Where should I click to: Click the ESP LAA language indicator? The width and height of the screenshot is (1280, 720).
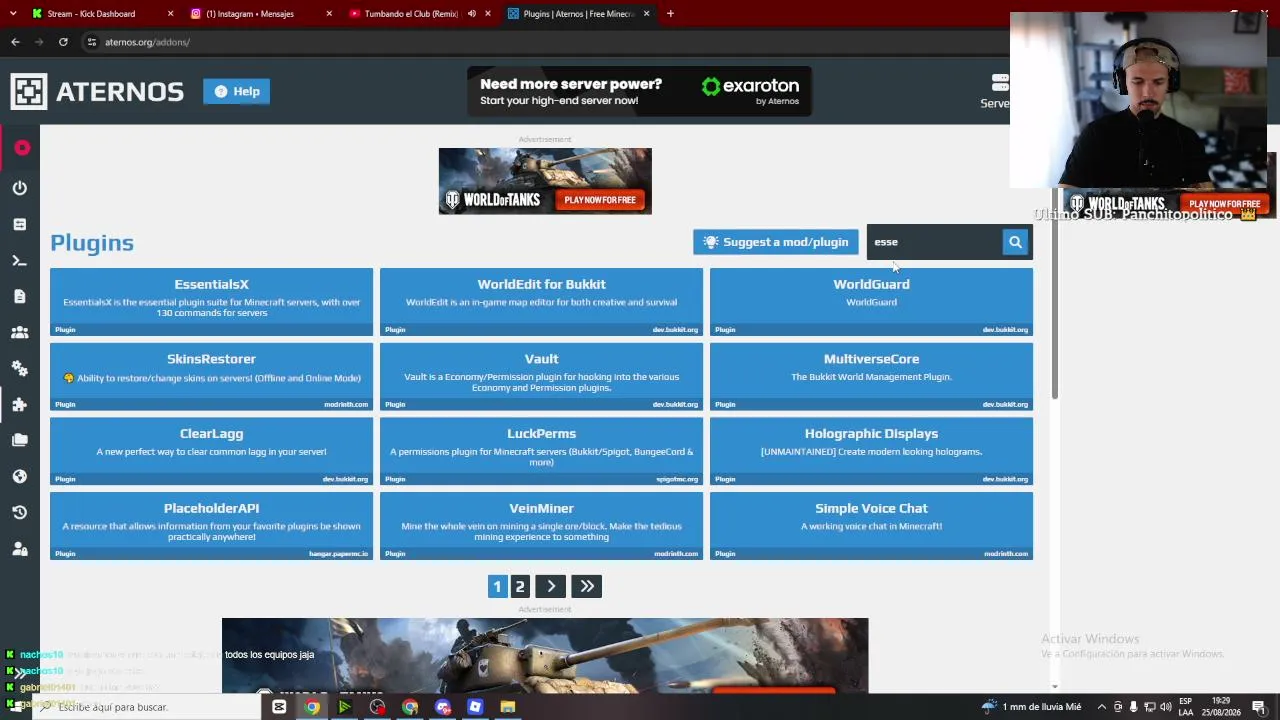pyautogui.click(x=1186, y=707)
